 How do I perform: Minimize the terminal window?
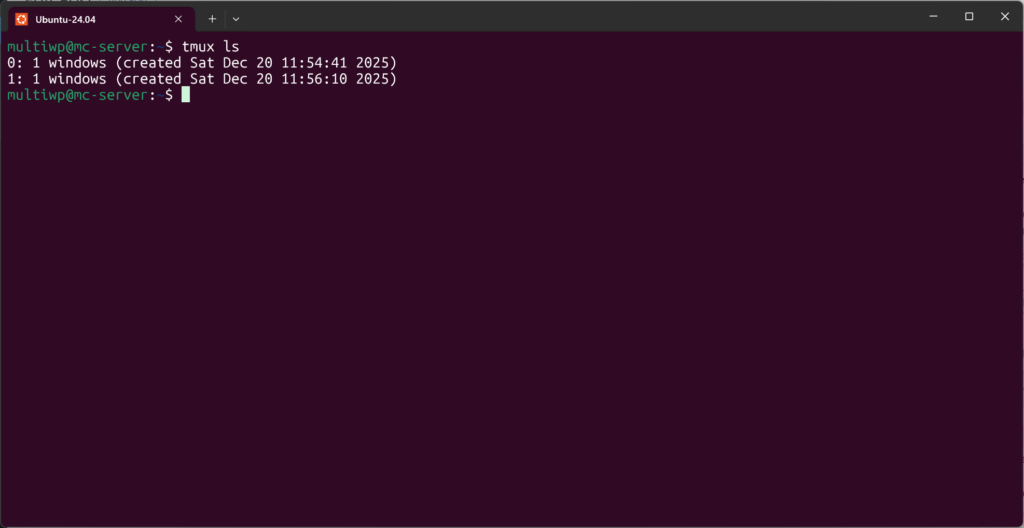click(933, 16)
